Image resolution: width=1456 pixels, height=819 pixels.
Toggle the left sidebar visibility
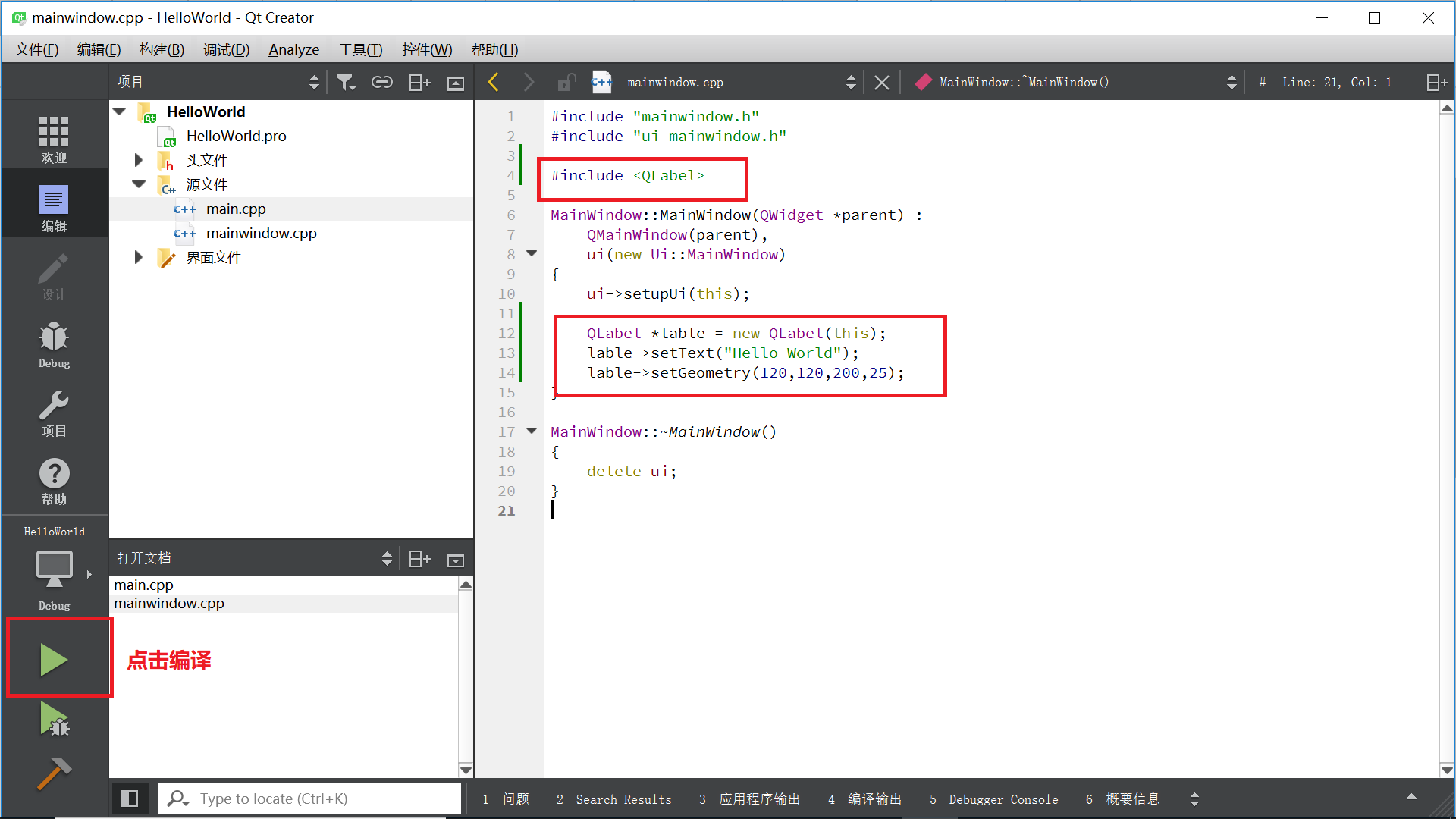[130, 799]
